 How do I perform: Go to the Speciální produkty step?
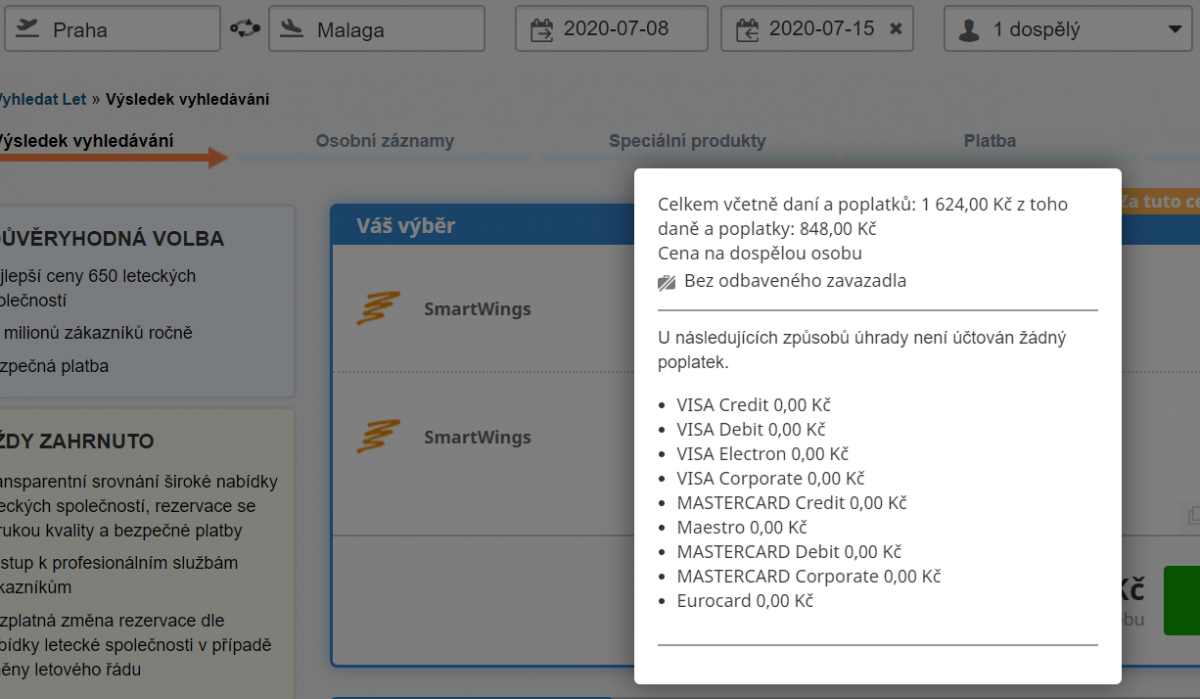(687, 141)
